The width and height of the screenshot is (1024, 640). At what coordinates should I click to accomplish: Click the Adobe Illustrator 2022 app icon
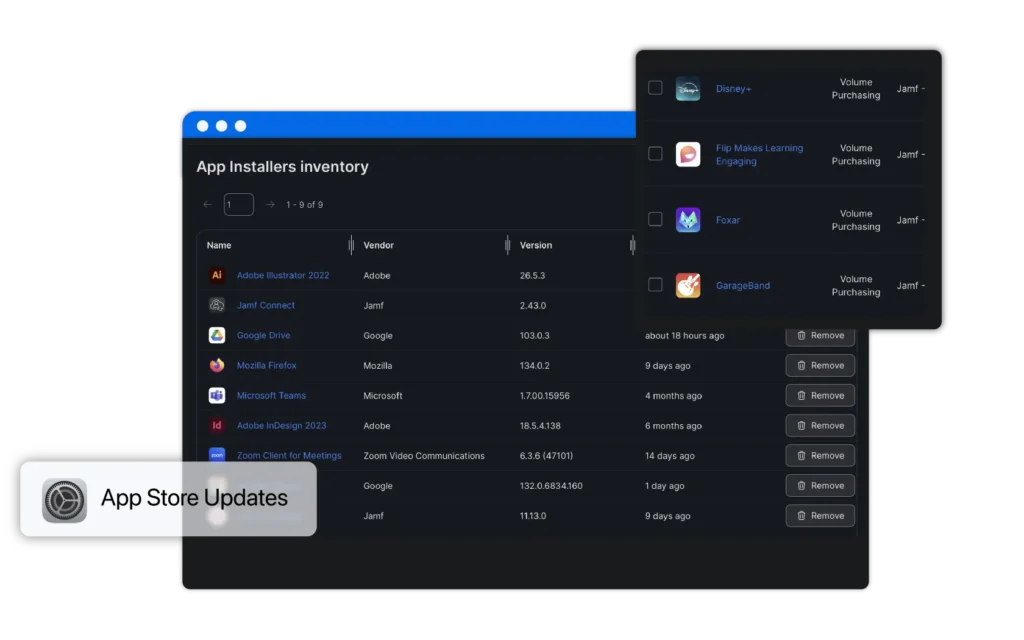pyautogui.click(x=217, y=276)
